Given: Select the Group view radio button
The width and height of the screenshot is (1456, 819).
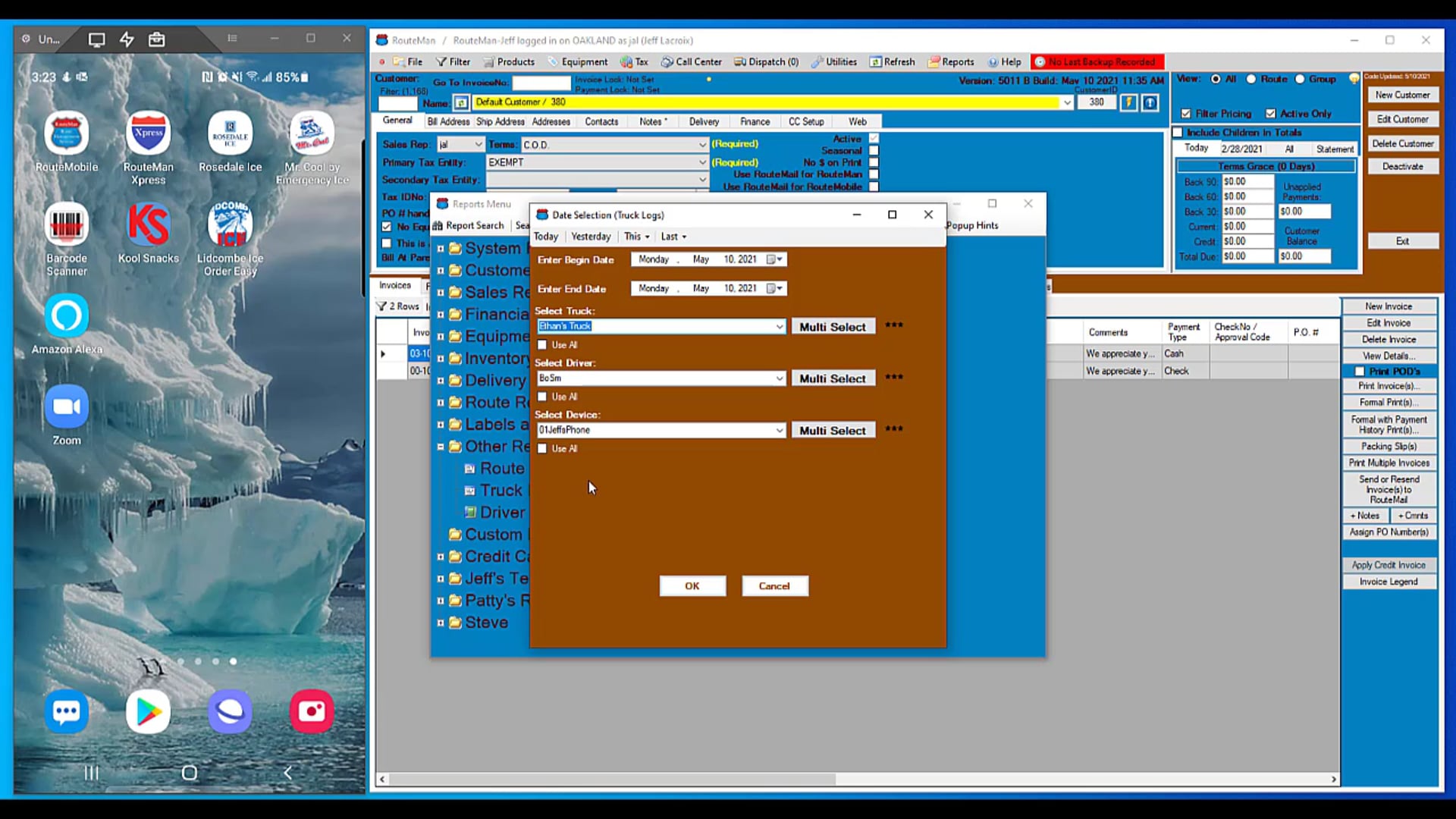Looking at the screenshot, I should [1300, 79].
